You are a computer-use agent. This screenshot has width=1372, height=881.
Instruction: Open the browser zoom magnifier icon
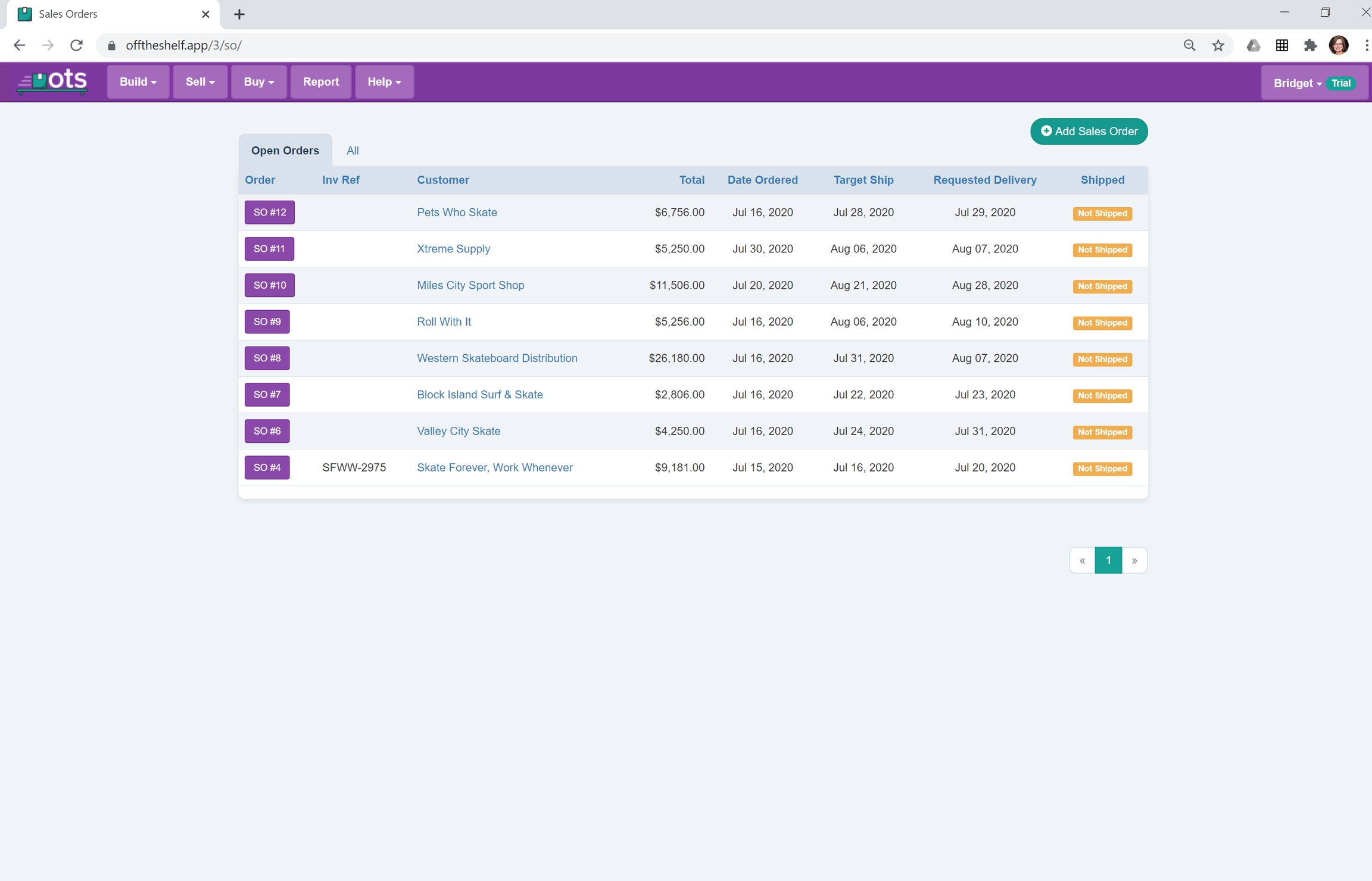(1189, 45)
